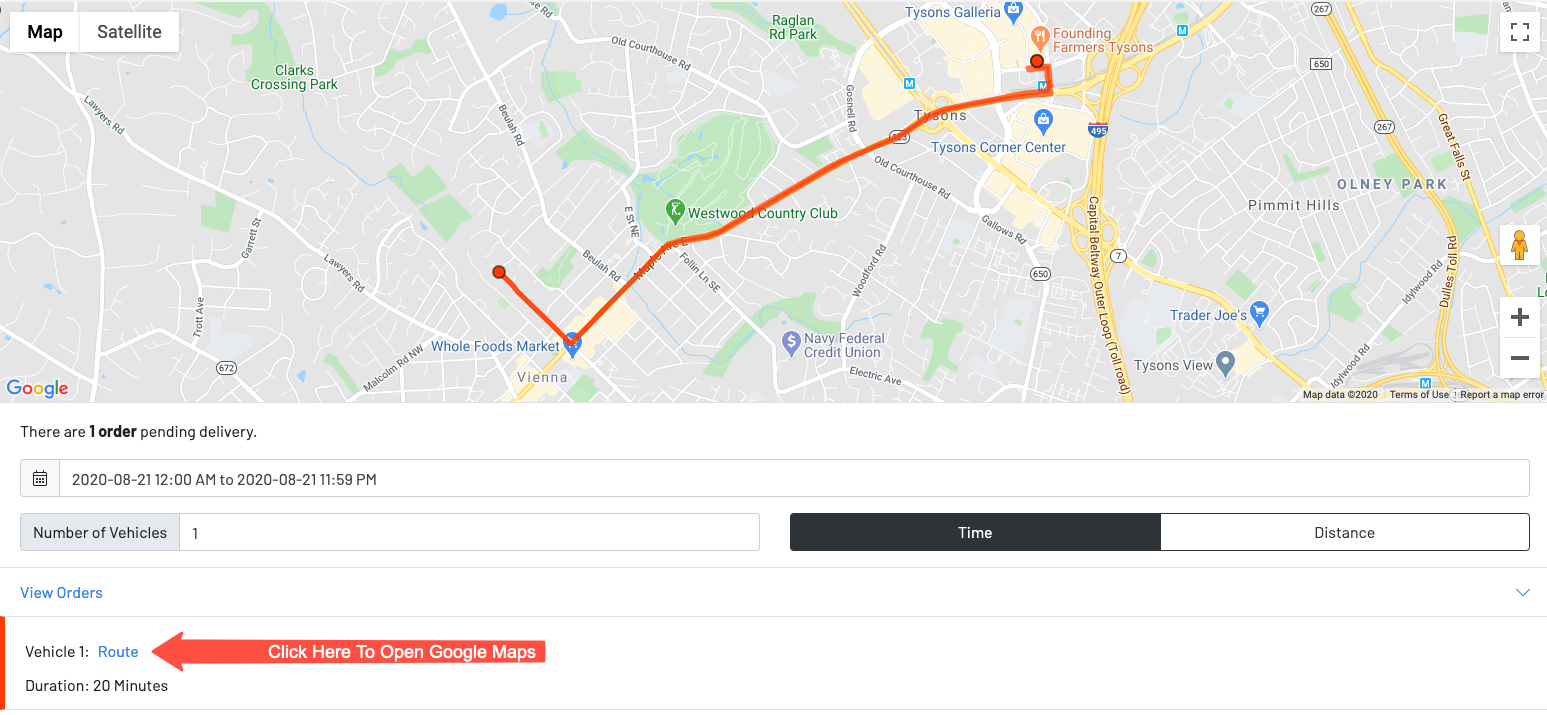
Task: Click the Whole Foods Market pin
Action: coord(572,343)
